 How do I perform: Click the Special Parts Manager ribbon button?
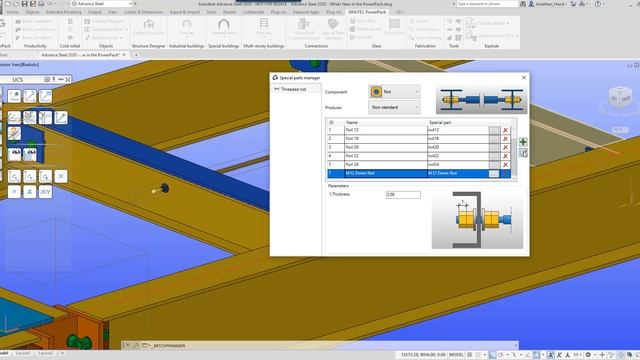click(333, 29)
